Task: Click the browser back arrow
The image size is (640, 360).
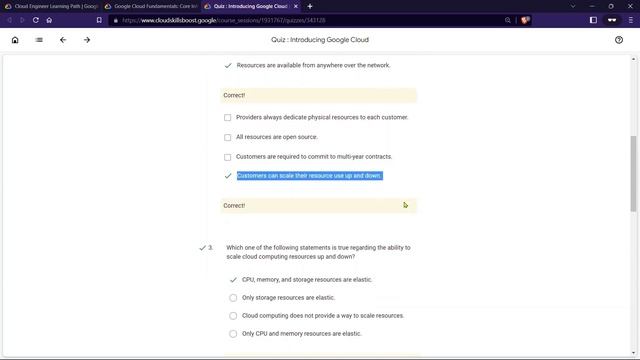Action: [9, 20]
